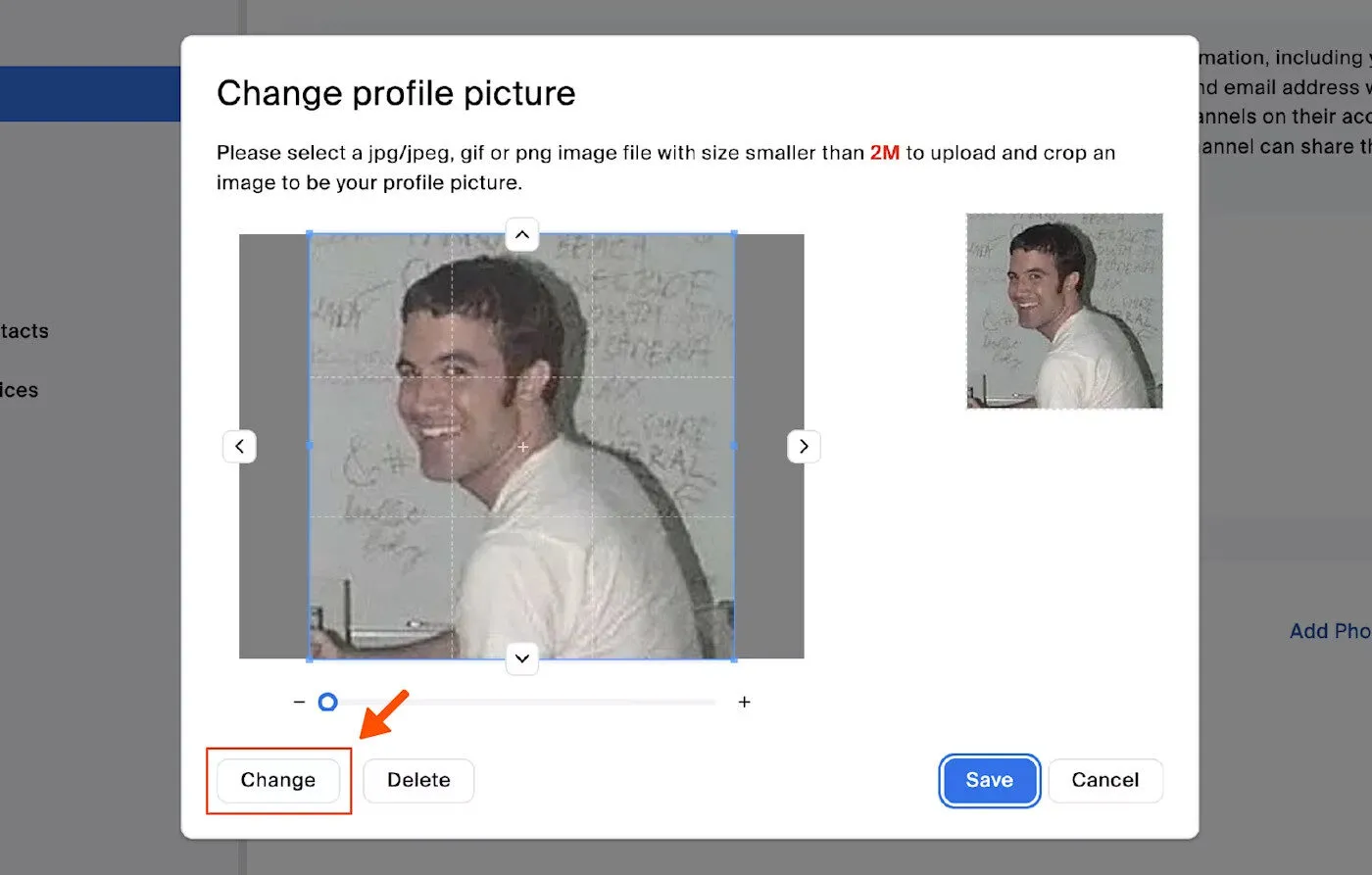
Task: Click the right-edge middle crop handle
Action: coord(734,446)
